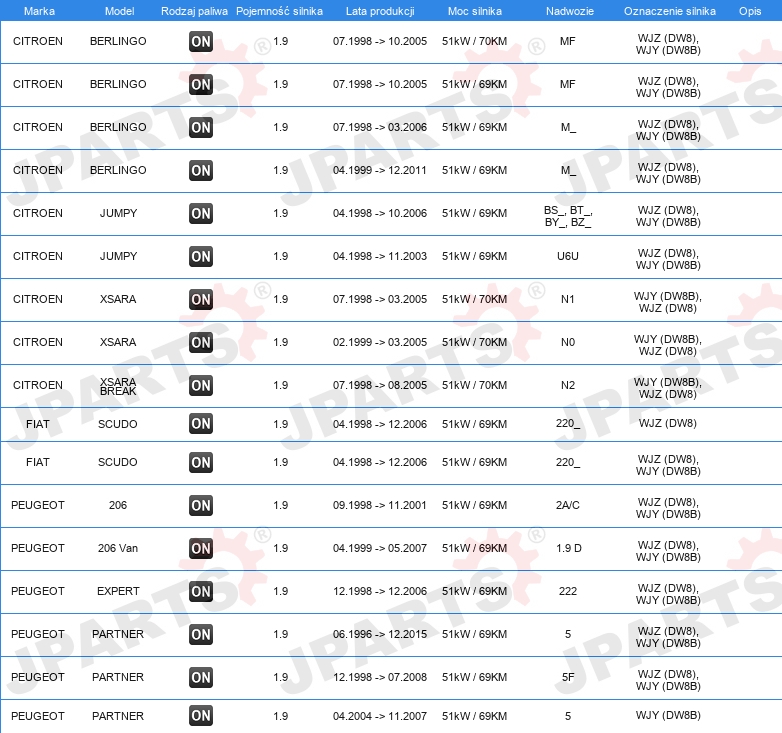The image size is (782, 733).
Task: Click the ON icon in the 206 Van row
Action: [x=201, y=548]
